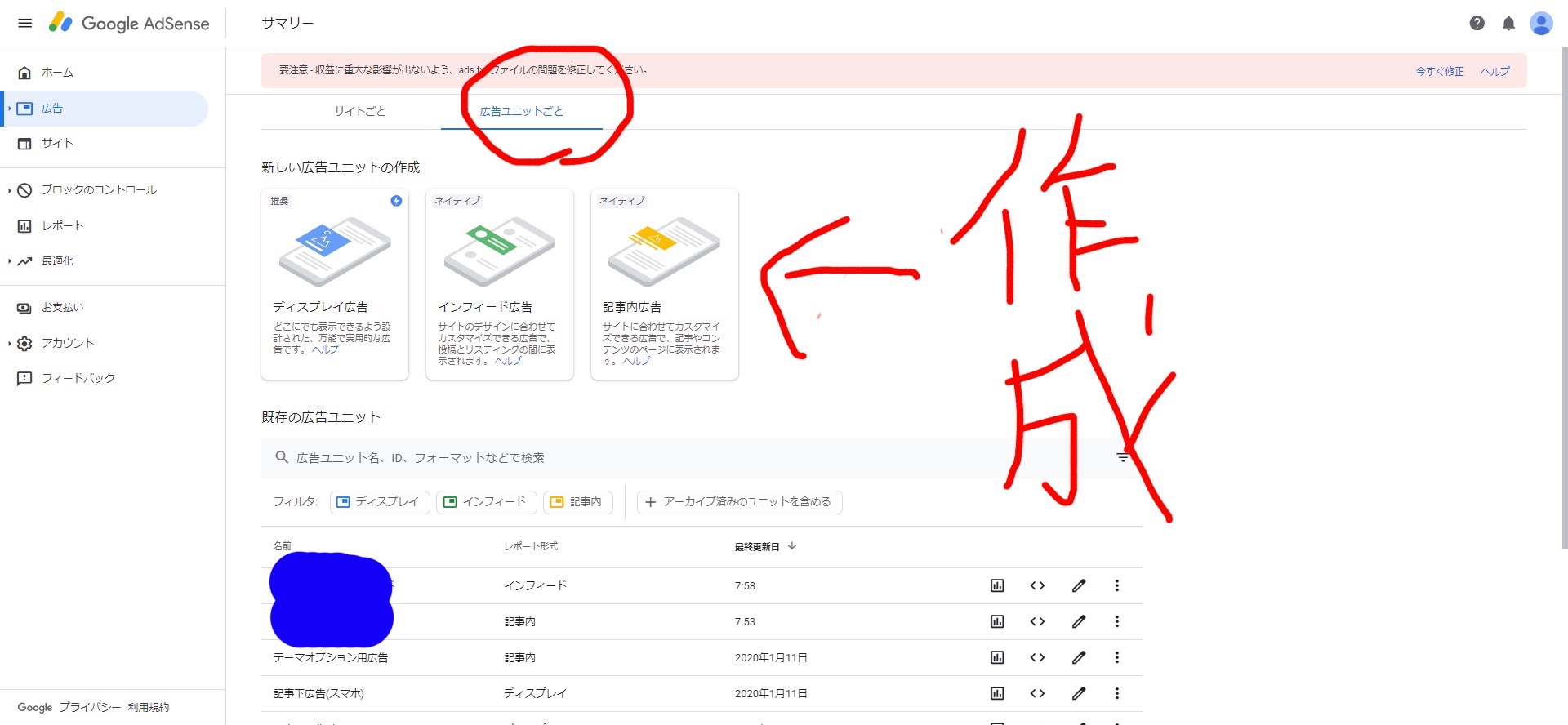The image size is (1568, 725).
Task: Edit the 記事下広告(スマホ) ad unit
Action: click(x=1078, y=693)
